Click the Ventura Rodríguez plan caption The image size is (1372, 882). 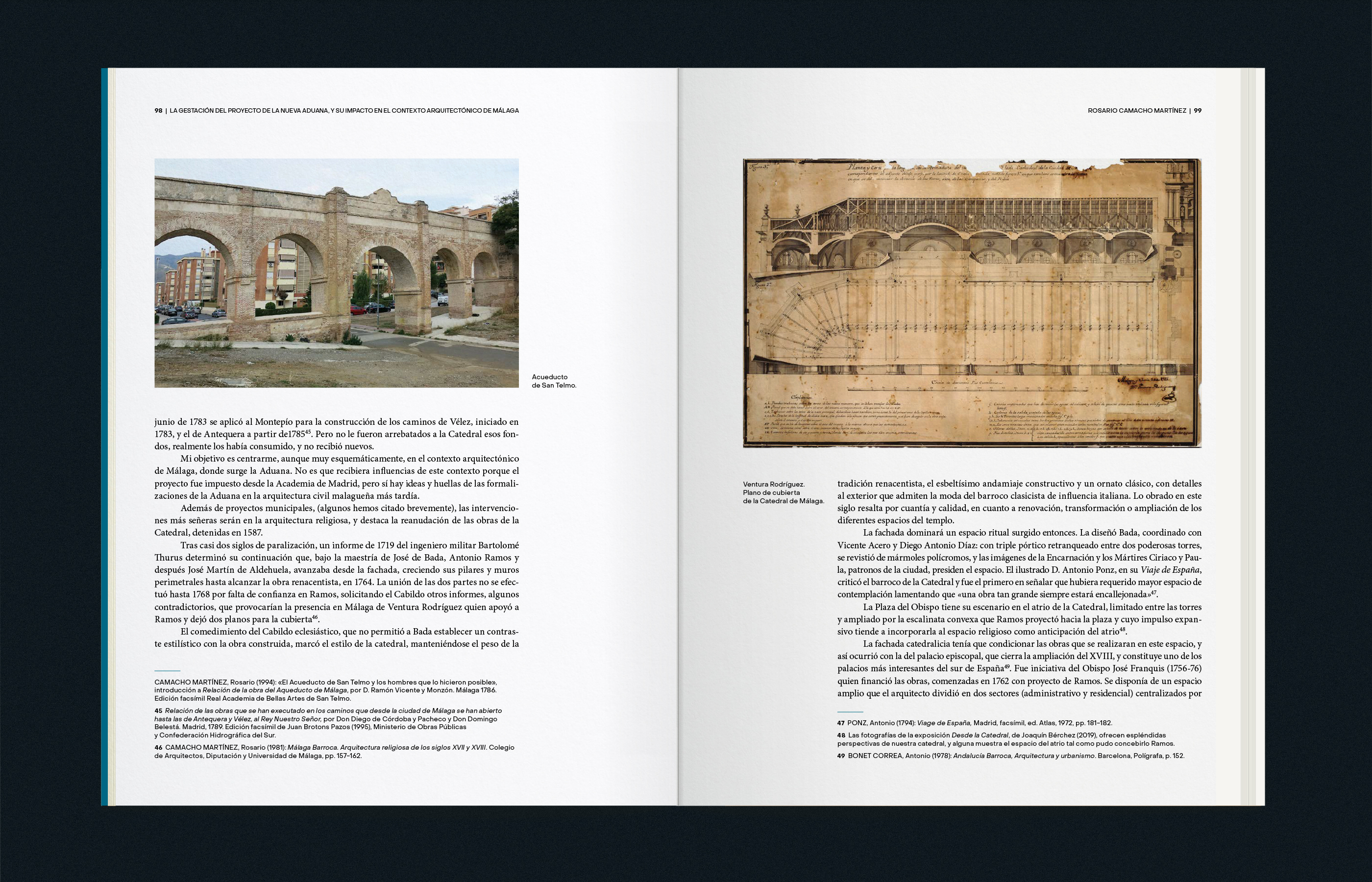tap(783, 492)
